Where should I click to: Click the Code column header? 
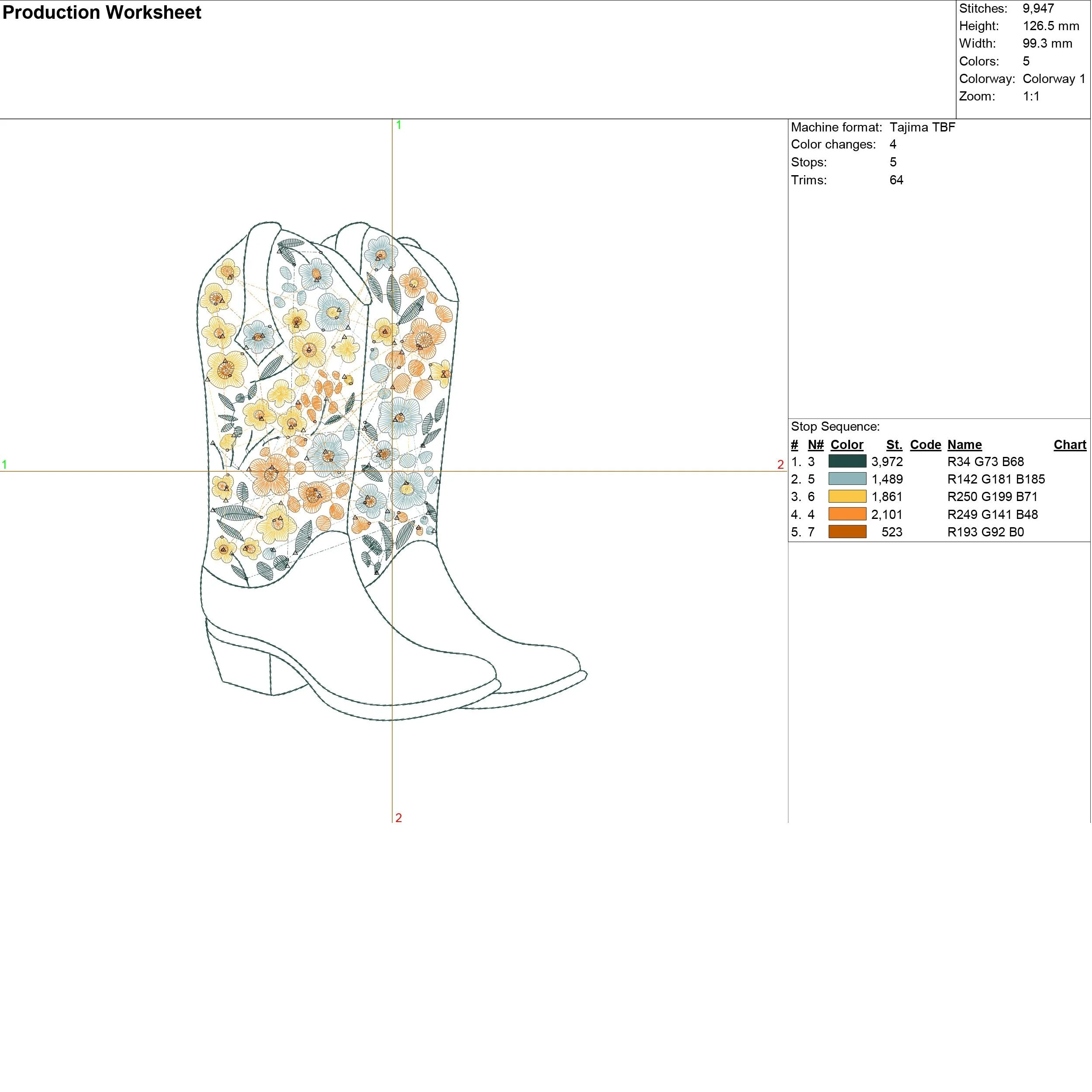925,444
